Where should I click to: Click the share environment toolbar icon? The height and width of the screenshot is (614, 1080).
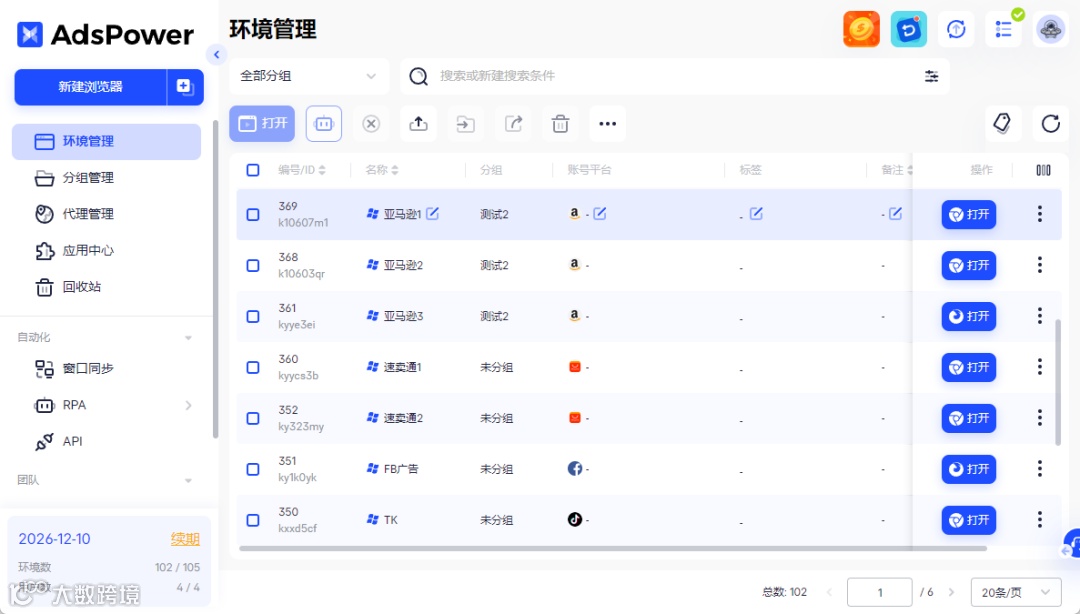513,124
